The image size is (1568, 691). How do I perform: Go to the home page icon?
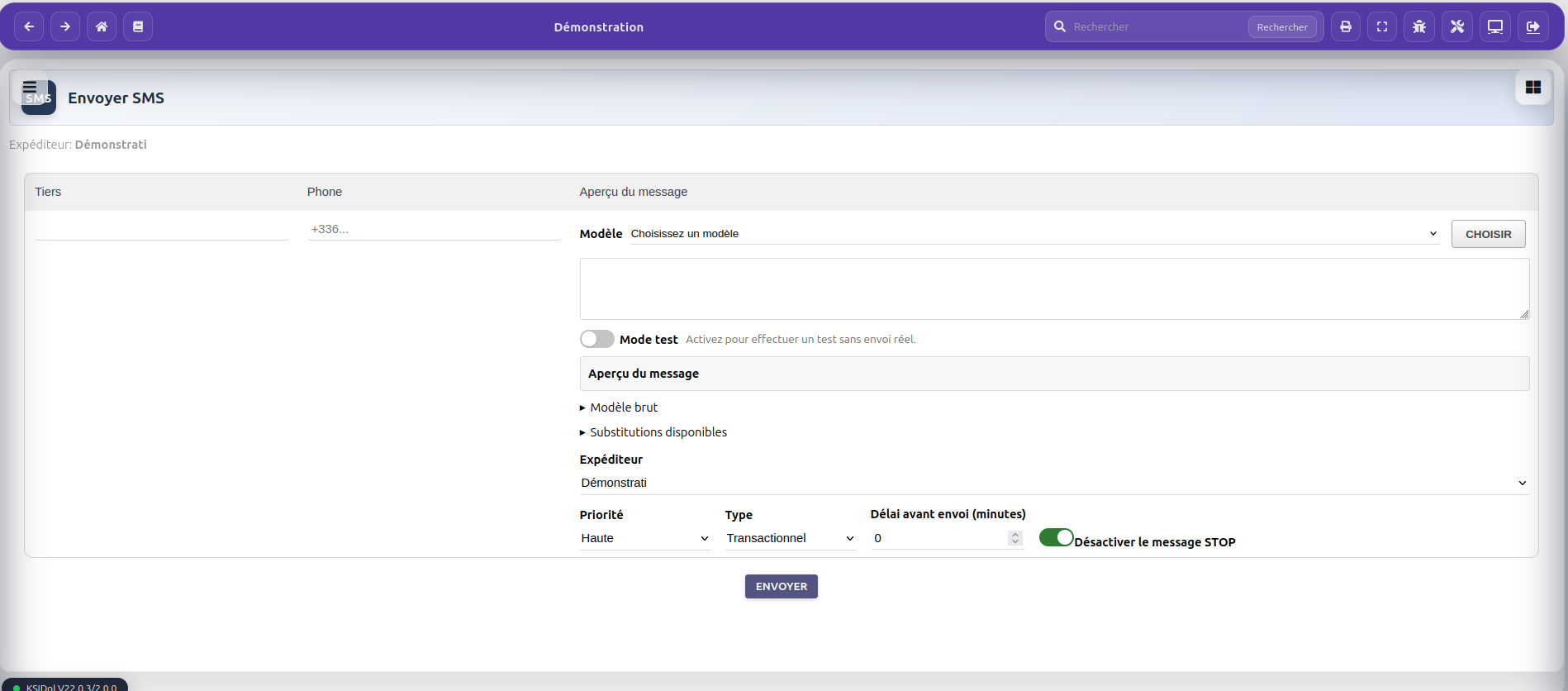(x=102, y=26)
